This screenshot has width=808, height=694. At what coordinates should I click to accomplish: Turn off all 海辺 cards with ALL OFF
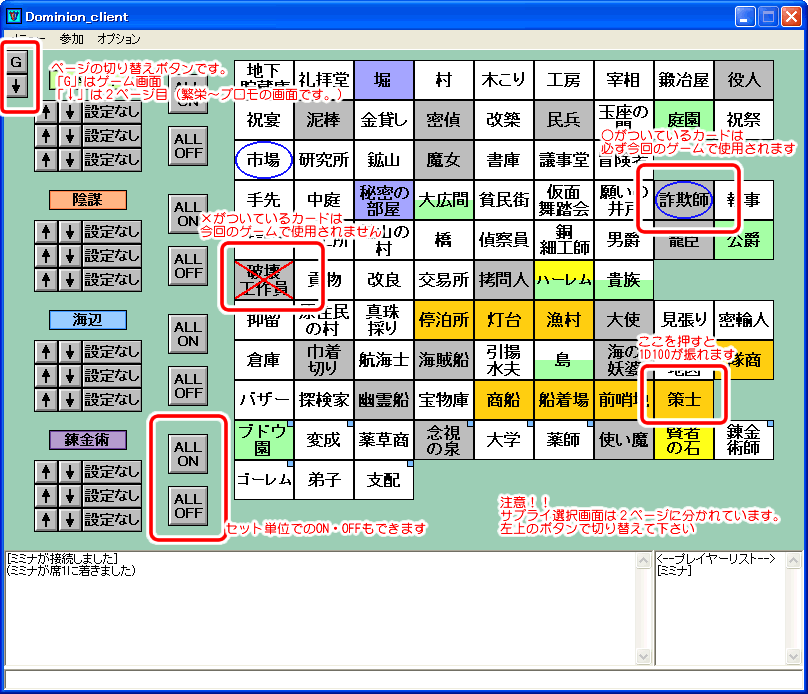(188, 386)
